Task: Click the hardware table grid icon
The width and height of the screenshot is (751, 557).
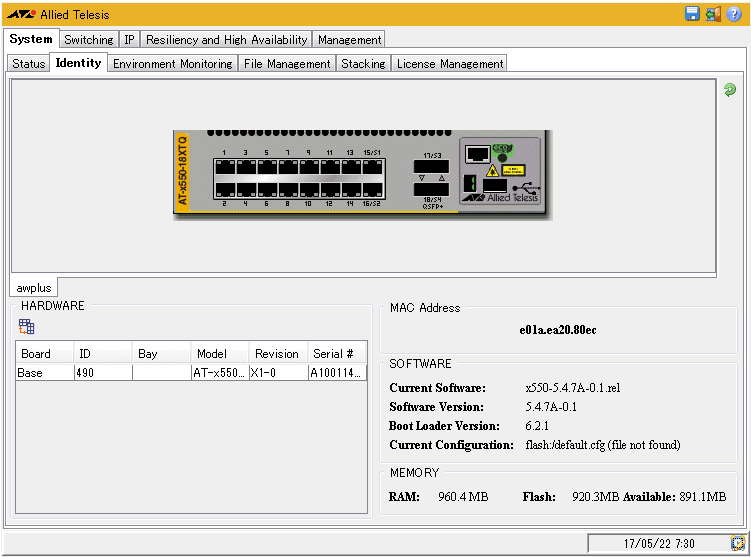Action: (x=27, y=326)
